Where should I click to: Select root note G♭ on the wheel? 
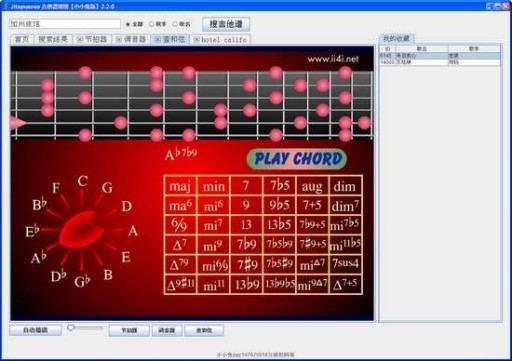[82, 282]
